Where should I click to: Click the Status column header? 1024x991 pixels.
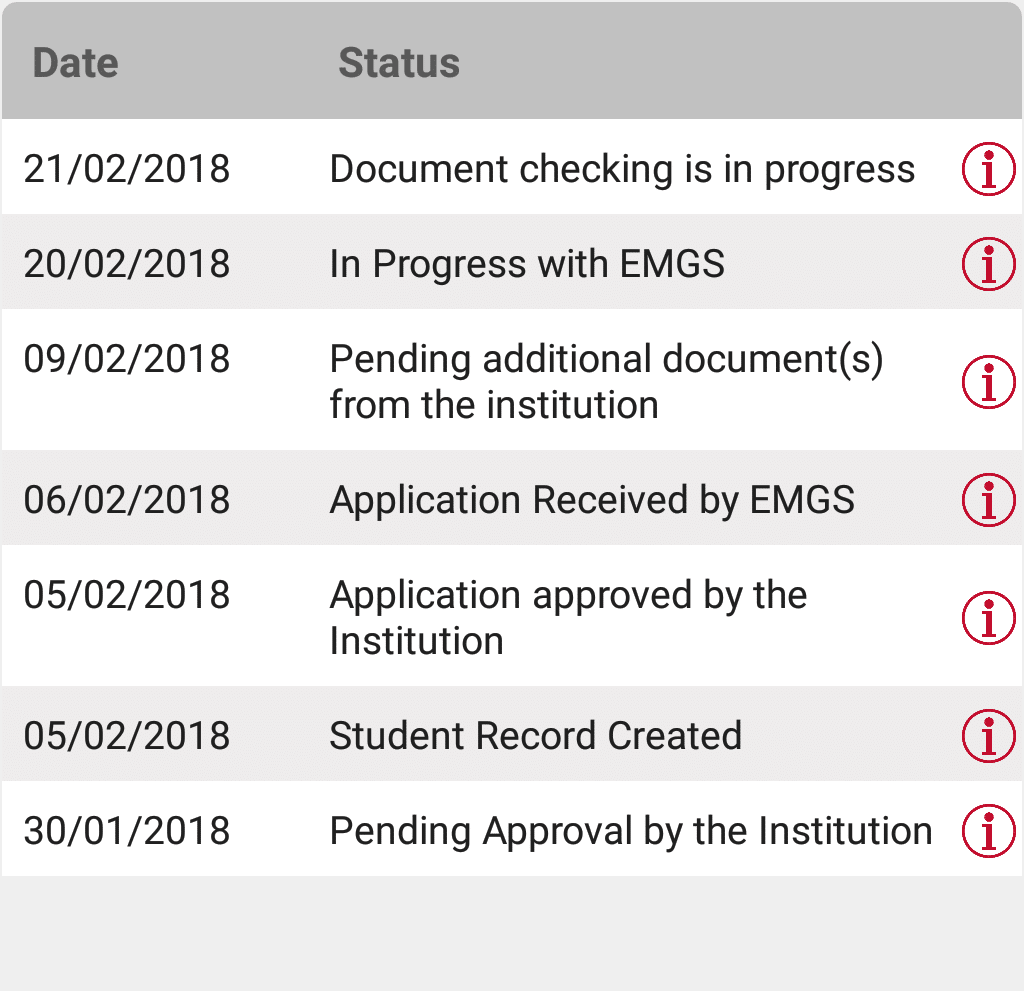(399, 63)
